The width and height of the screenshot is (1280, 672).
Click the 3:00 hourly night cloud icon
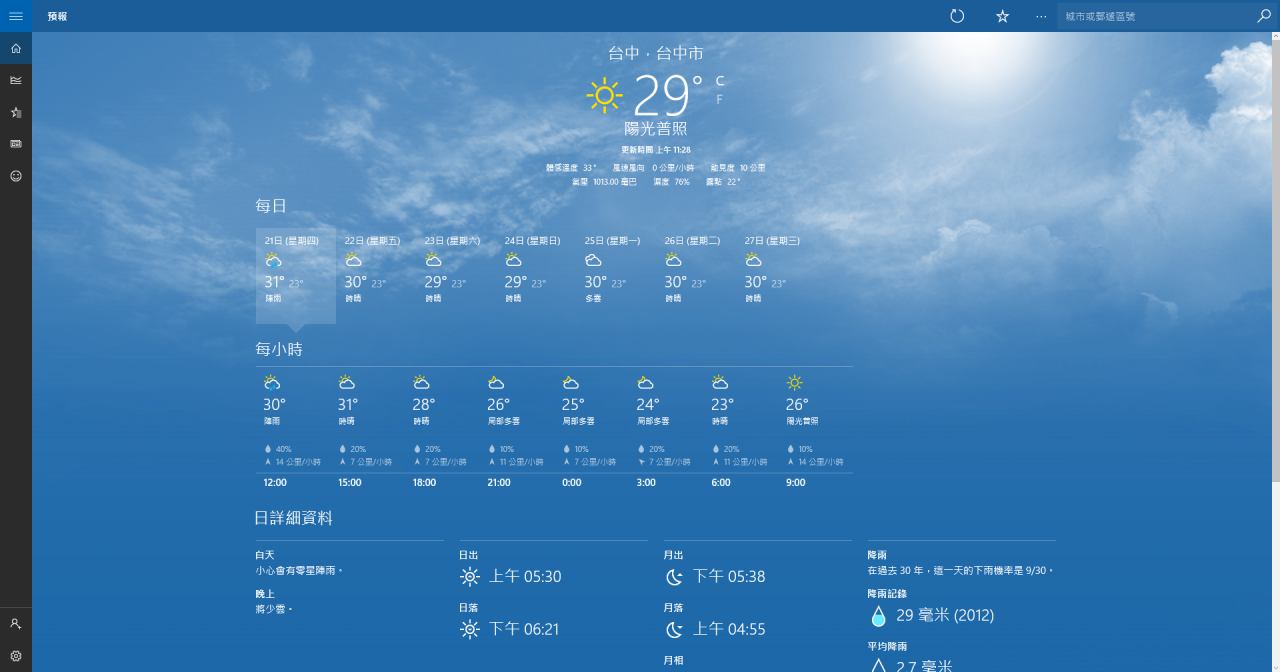click(645, 383)
